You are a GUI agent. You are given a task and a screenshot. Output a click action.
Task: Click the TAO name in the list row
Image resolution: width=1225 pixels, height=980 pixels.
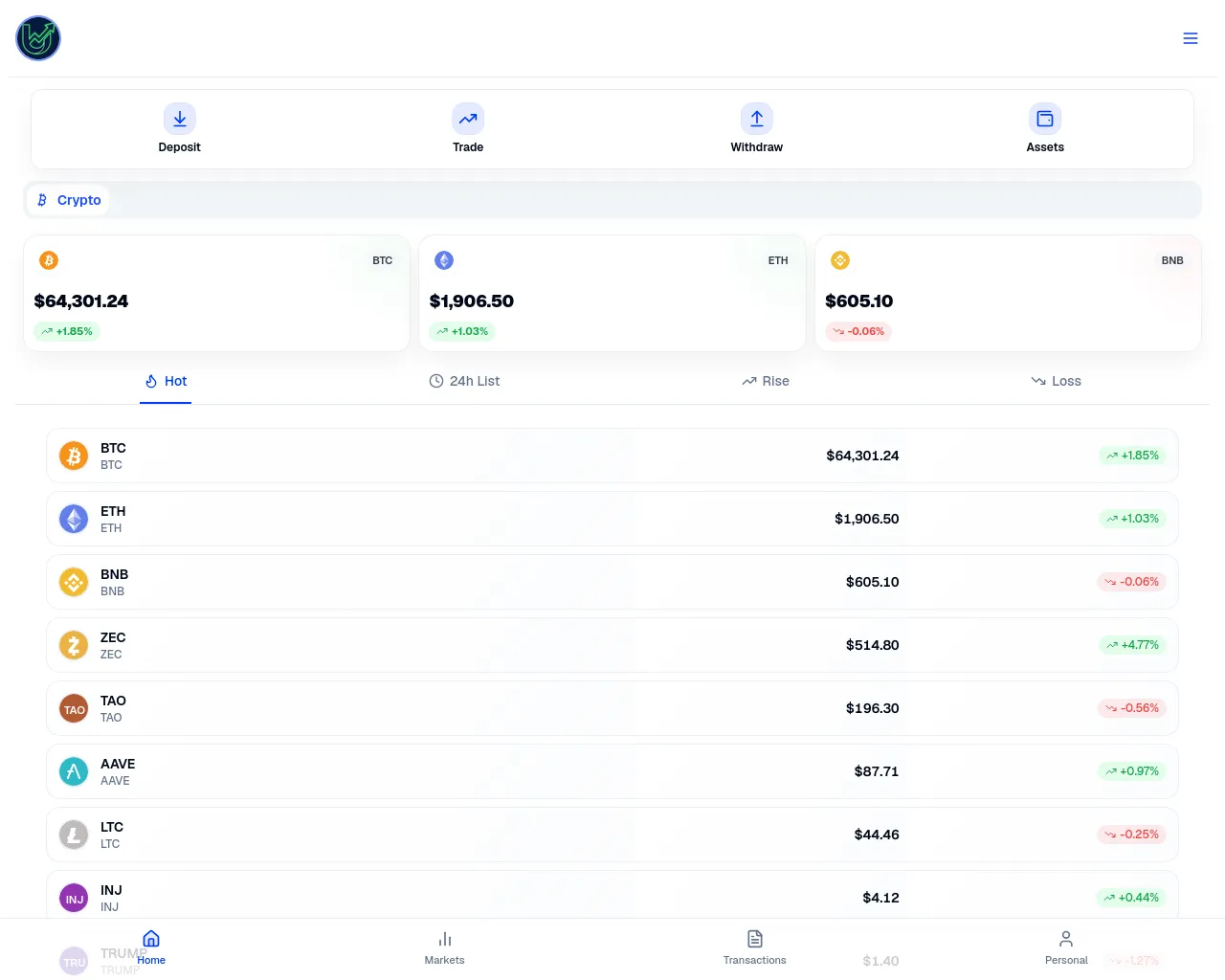[x=113, y=701]
